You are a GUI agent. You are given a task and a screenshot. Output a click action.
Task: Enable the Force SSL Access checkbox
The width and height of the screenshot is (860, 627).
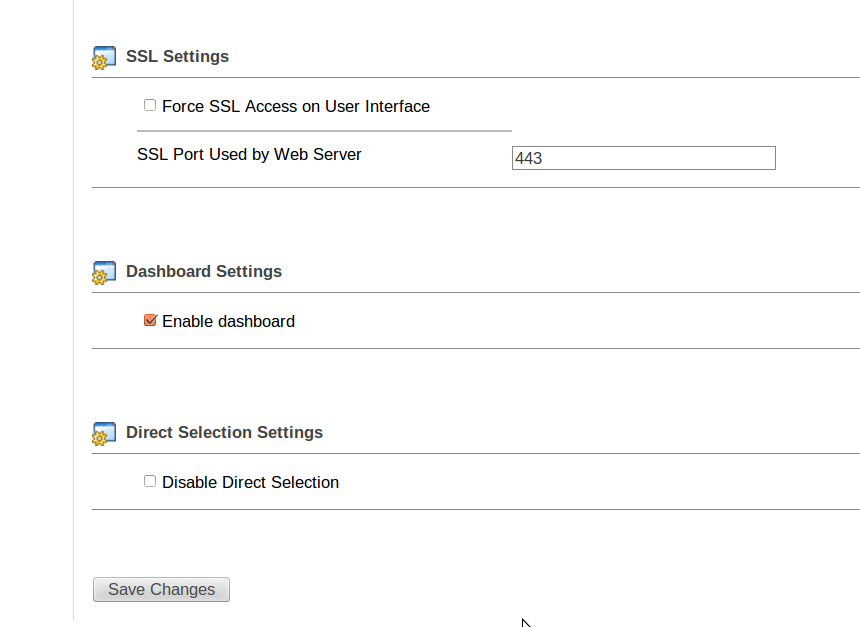(x=150, y=105)
